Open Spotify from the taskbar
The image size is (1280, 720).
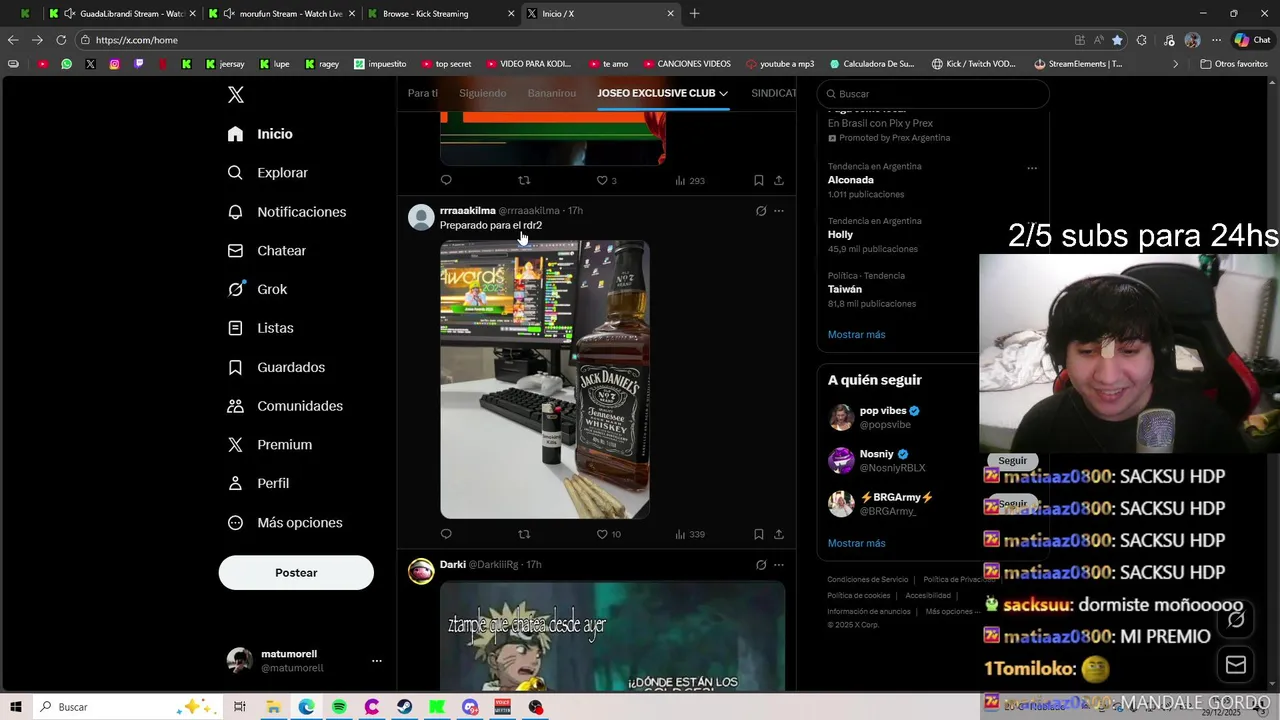click(339, 707)
